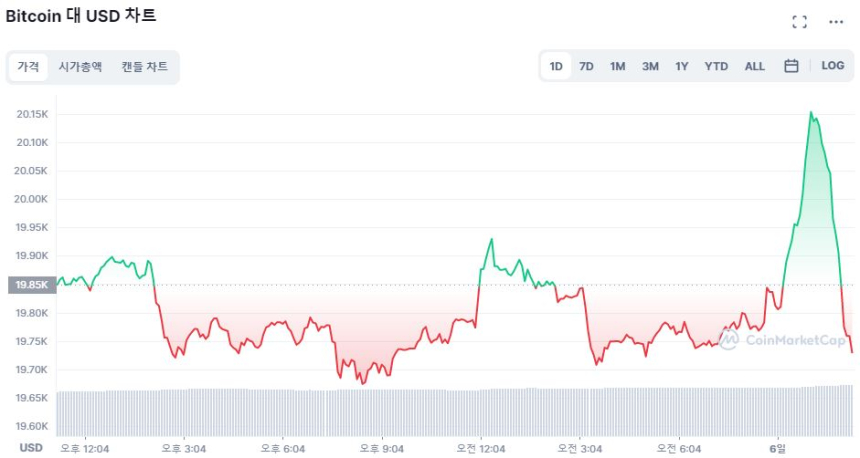Choose the 1M time range
Viewport: 860px width, 458px height.
pyautogui.click(x=617, y=66)
